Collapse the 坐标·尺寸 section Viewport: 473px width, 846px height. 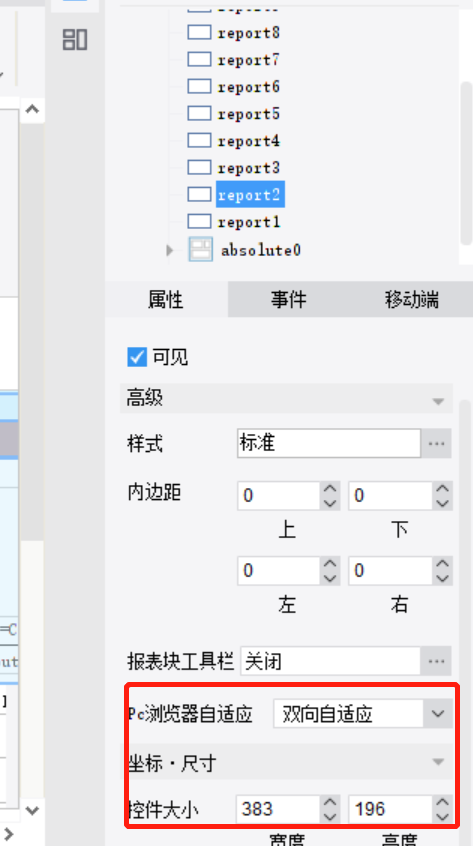438,762
